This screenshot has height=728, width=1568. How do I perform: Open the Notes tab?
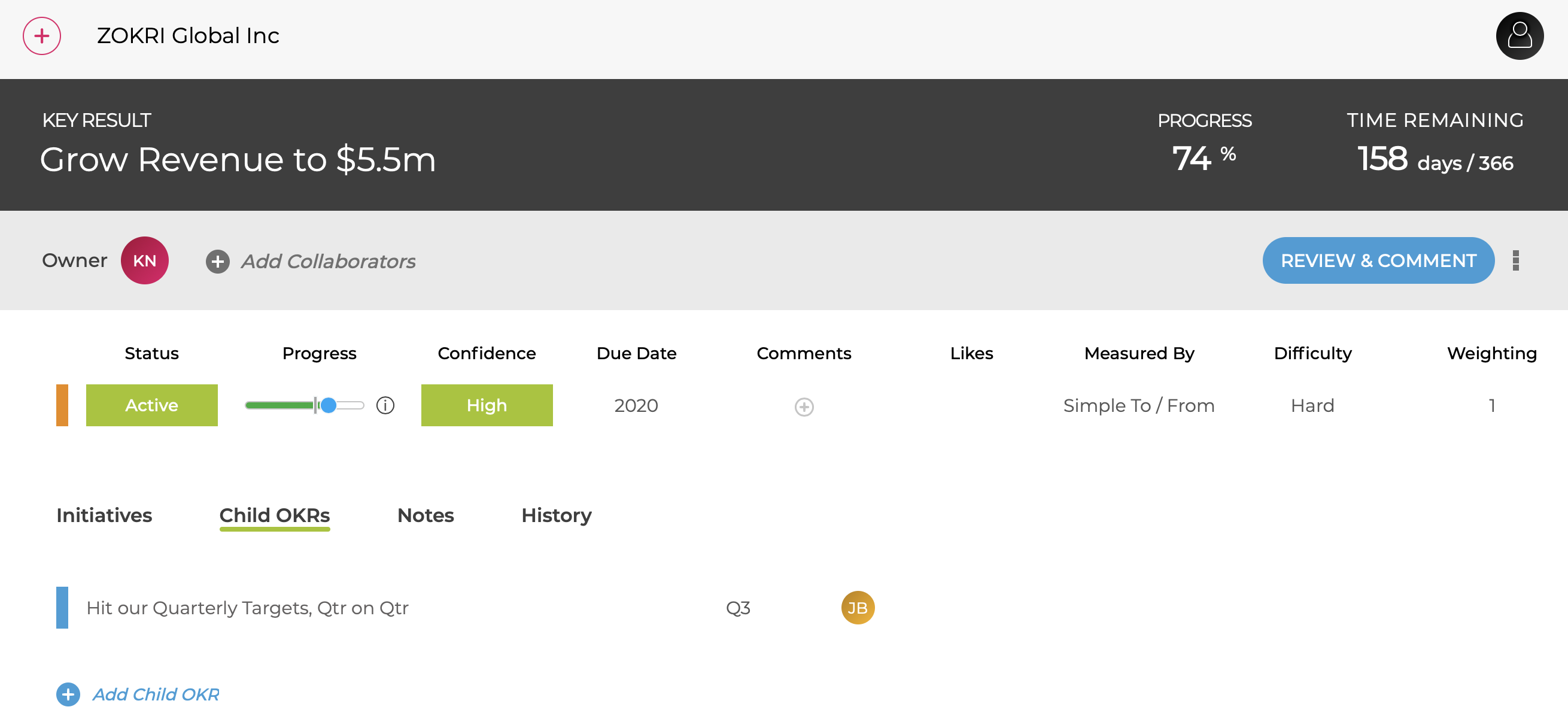(426, 515)
